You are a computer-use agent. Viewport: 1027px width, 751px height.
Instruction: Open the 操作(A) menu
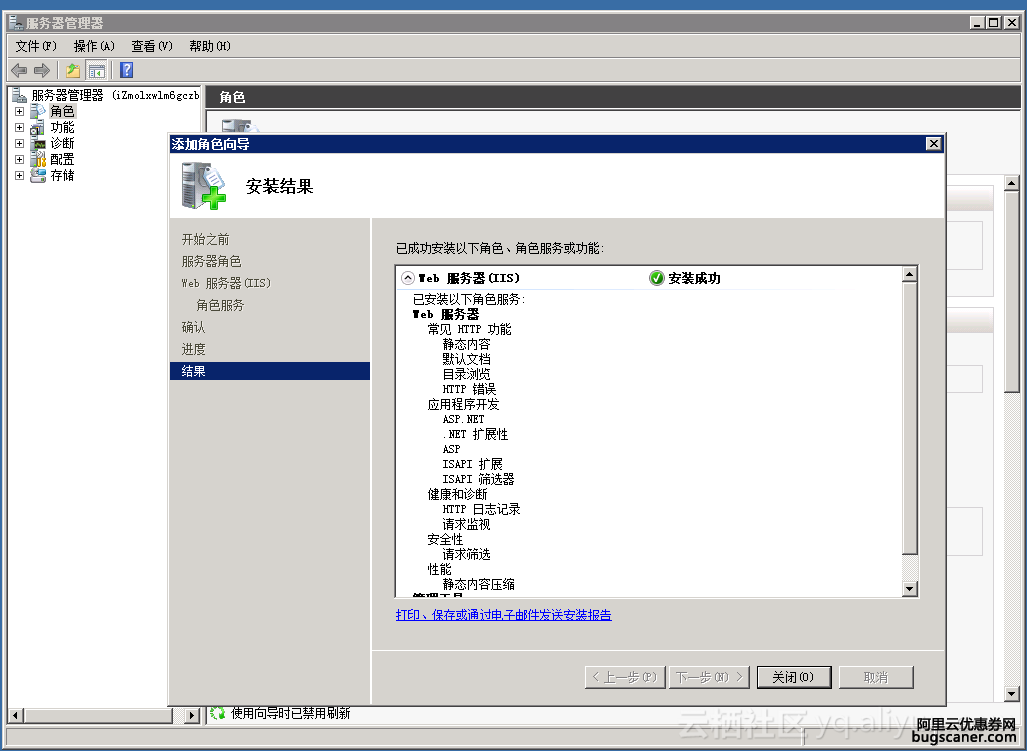(x=94, y=46)
